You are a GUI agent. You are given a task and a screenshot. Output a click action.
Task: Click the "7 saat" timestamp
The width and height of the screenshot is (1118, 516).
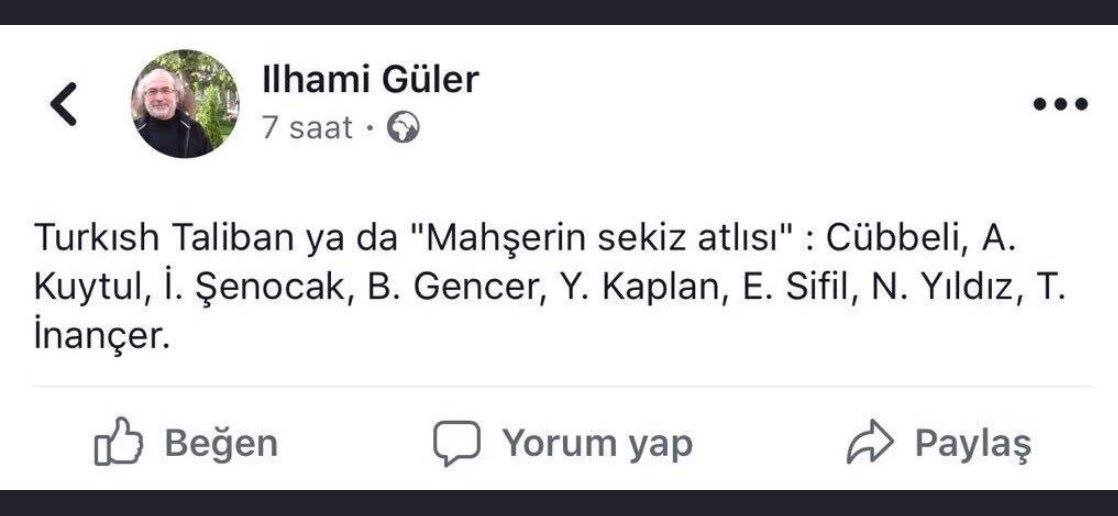(307, 128)
